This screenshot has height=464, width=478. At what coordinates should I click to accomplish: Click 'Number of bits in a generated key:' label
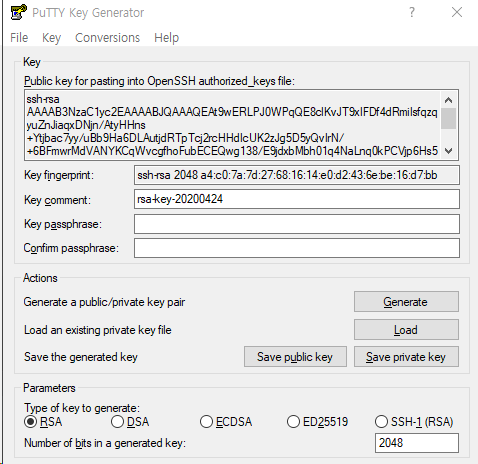[x=105, y=443]
